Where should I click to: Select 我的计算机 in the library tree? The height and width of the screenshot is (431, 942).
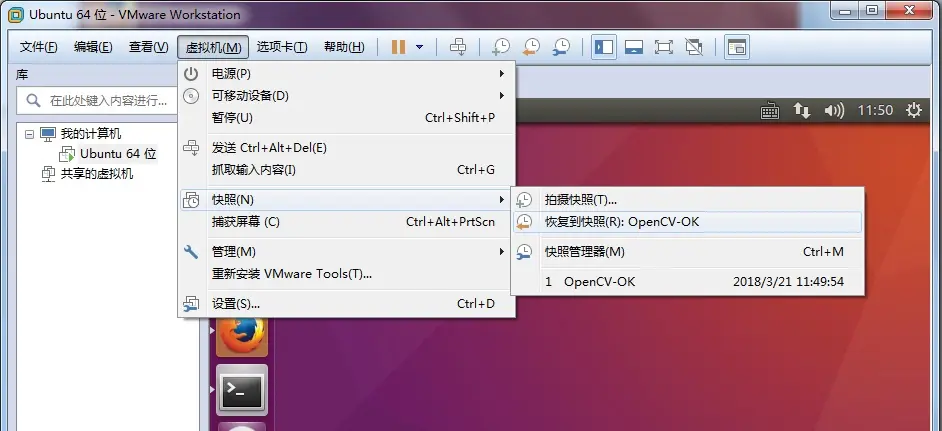tap(91, 134)
